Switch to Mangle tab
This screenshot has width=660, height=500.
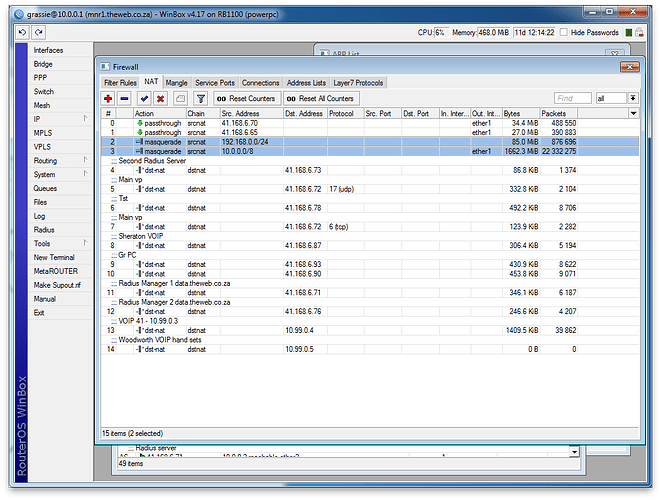(x=176, y=83)
